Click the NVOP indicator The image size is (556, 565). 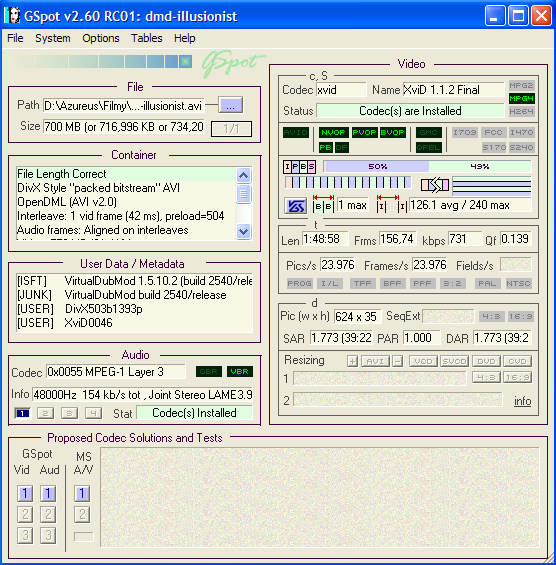click(333, 133)
